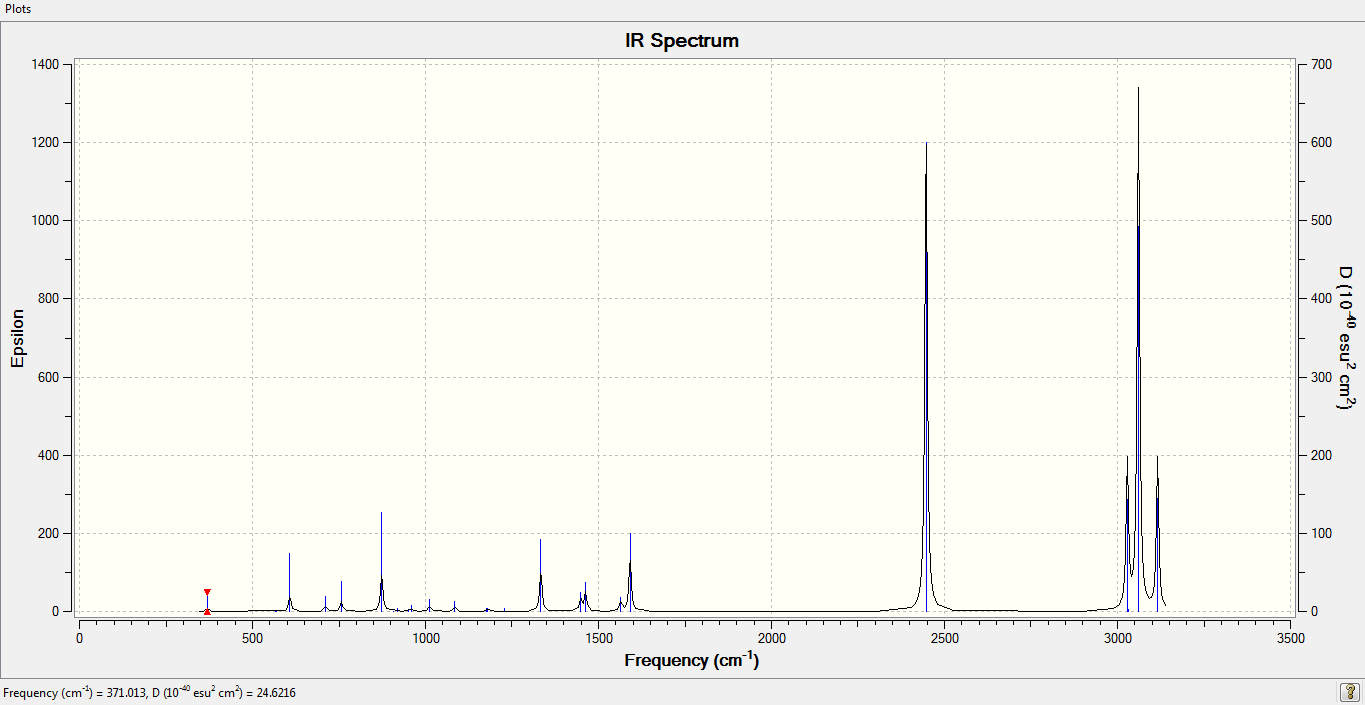Click the IR Spectrum plot title
This screenshot has width=1365, height=705.
[x=682, y=41]
